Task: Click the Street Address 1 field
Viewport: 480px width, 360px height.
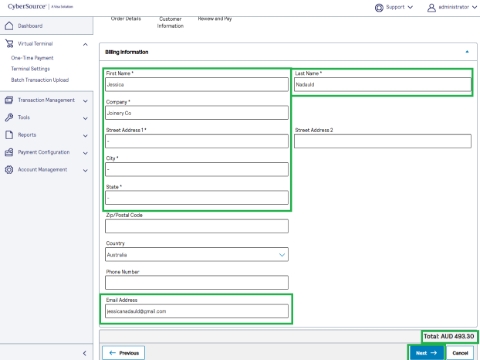Action: point(197,141)
